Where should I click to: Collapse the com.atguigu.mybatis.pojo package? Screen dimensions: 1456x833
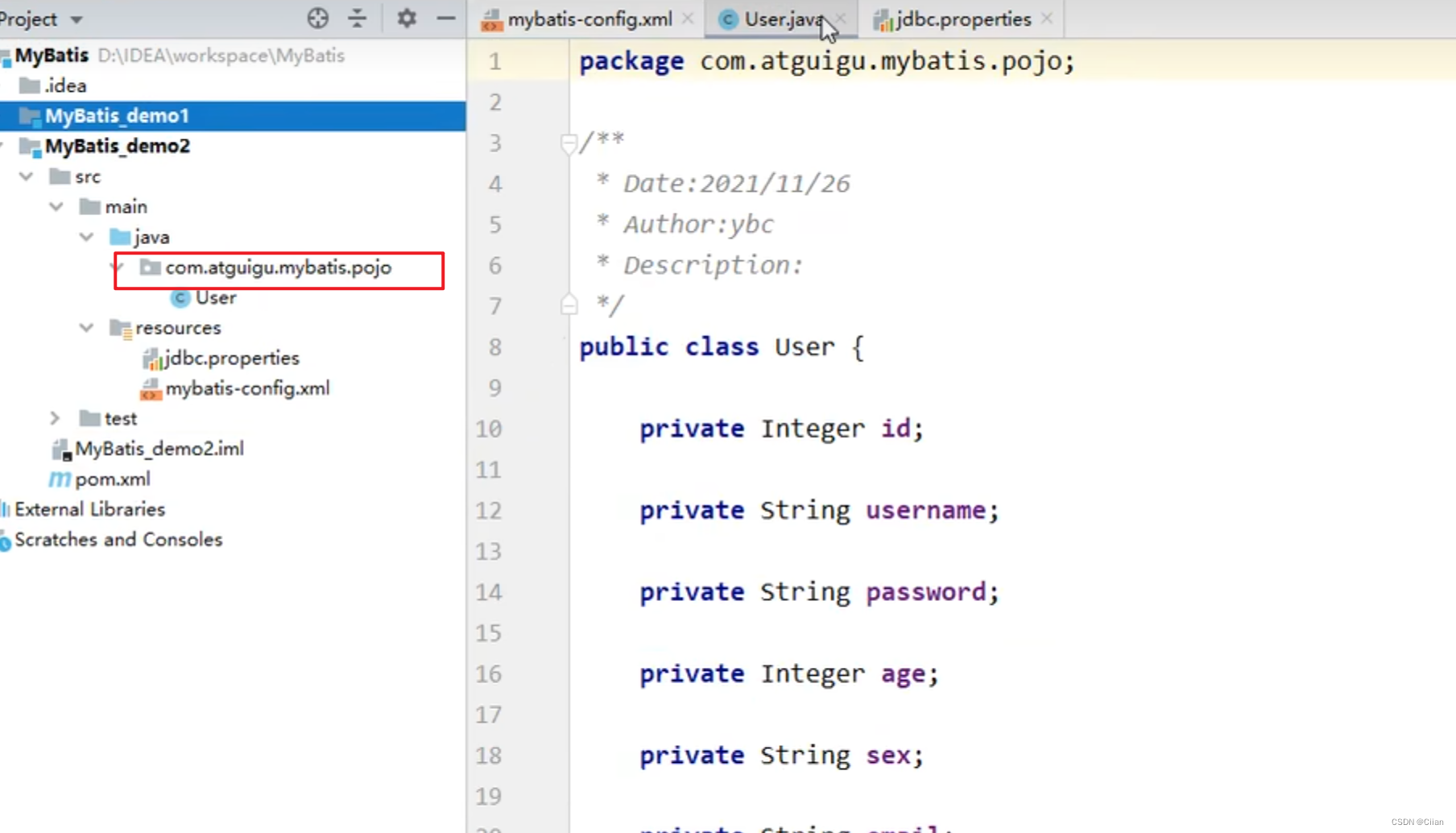point(118,267)
